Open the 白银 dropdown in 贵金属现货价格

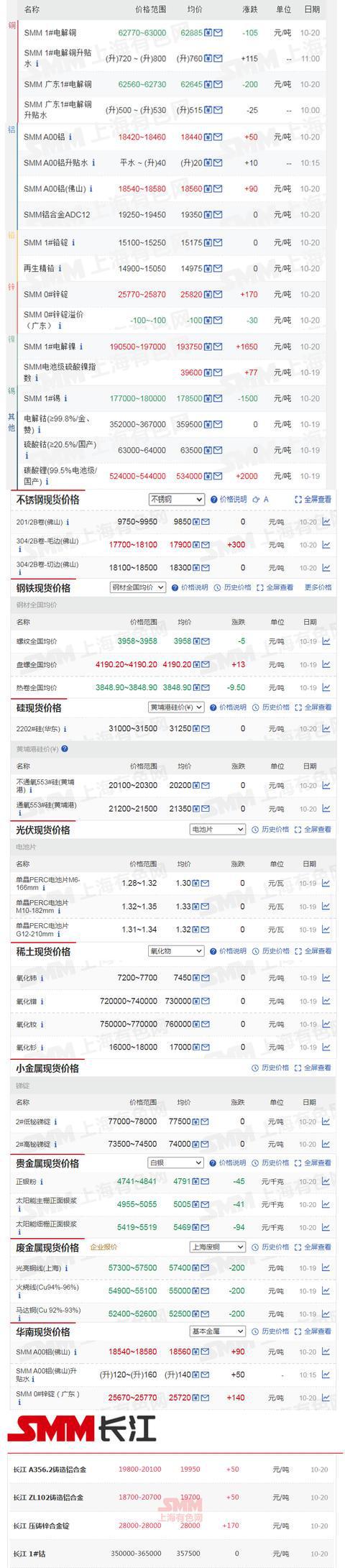pyautogui.click(x=176, y=1163)
